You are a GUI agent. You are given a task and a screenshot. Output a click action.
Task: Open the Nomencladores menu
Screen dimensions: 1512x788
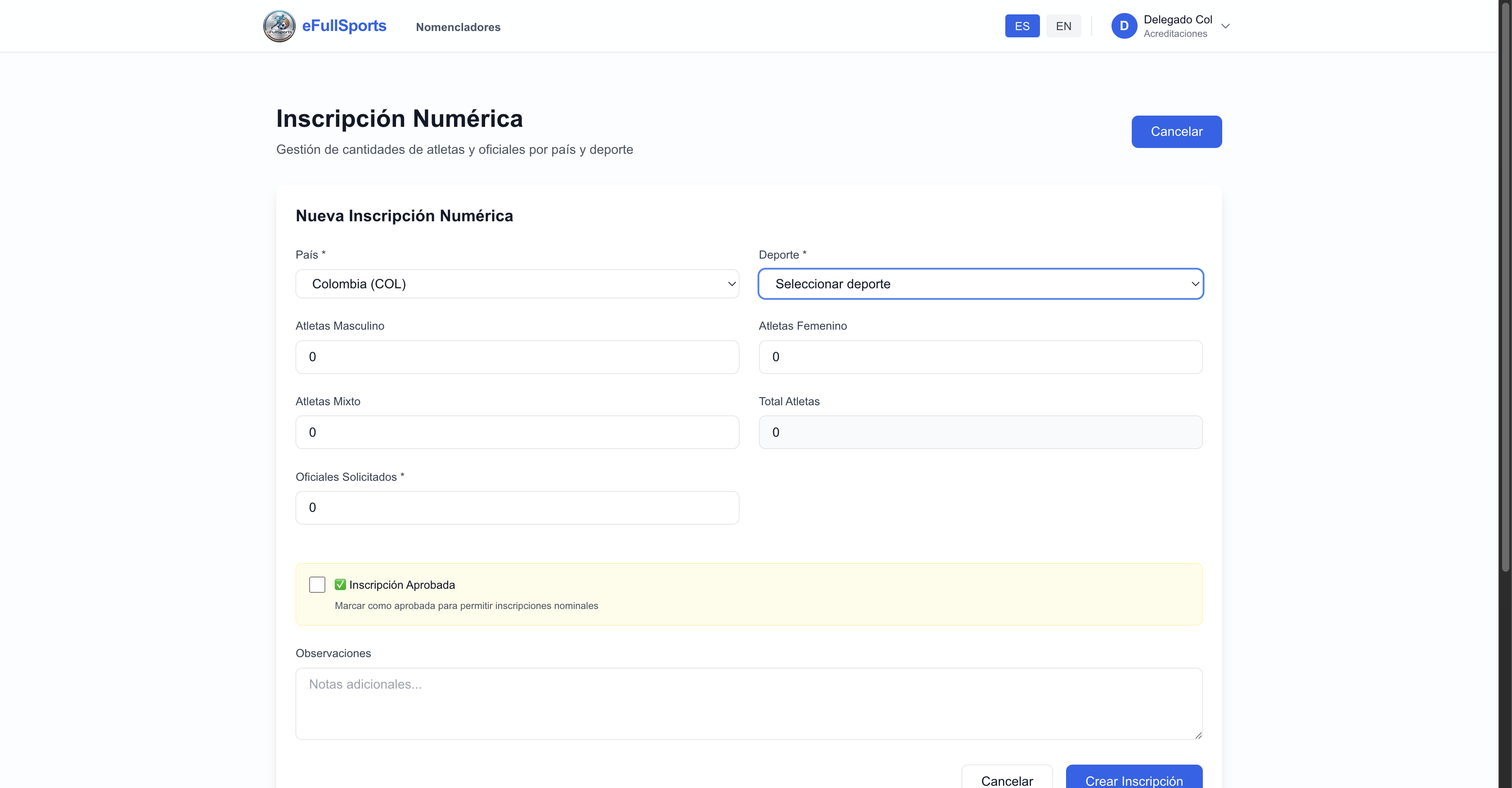point(458,27)
